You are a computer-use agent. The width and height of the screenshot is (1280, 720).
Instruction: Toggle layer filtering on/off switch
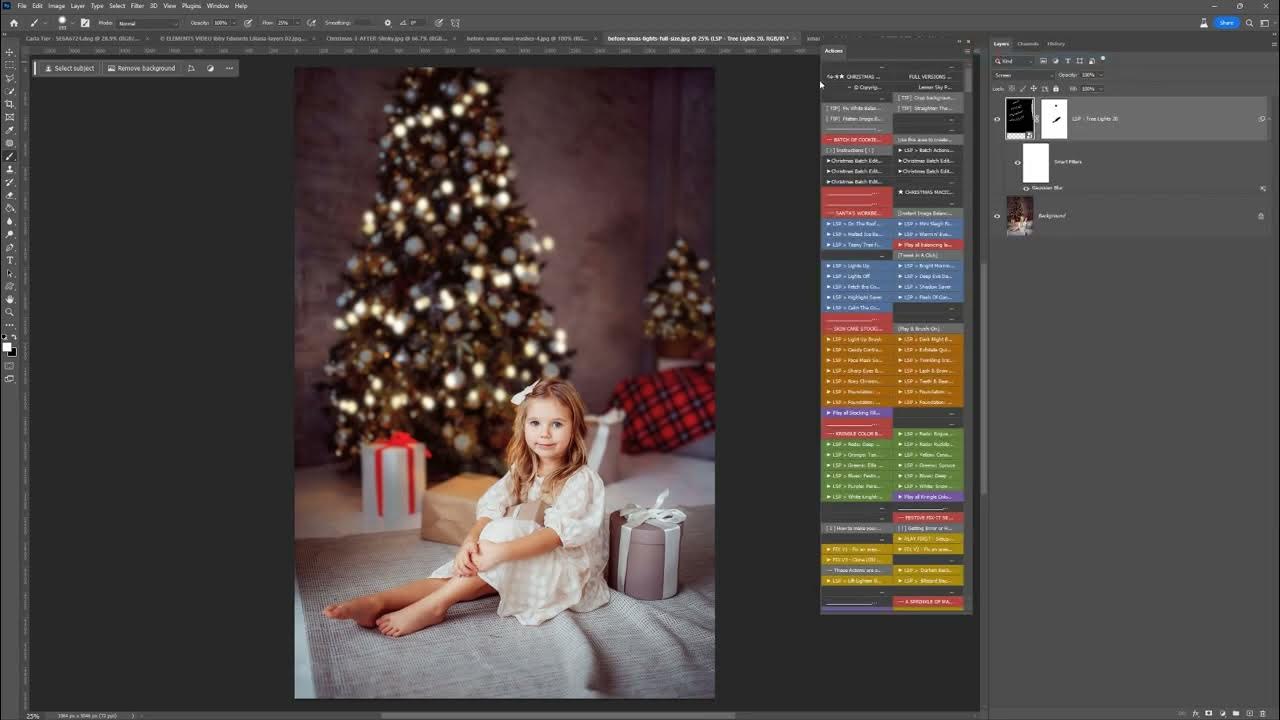click(x=1103, y=59)
